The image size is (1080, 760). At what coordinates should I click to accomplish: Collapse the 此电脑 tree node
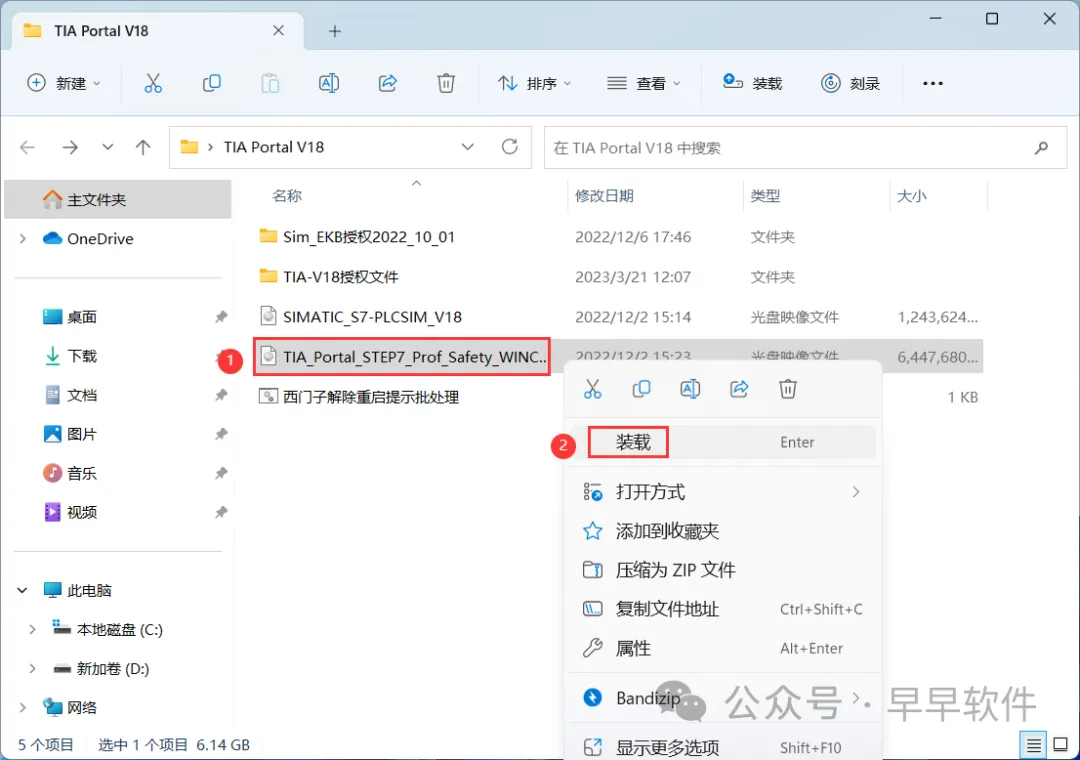click(22, 590)
